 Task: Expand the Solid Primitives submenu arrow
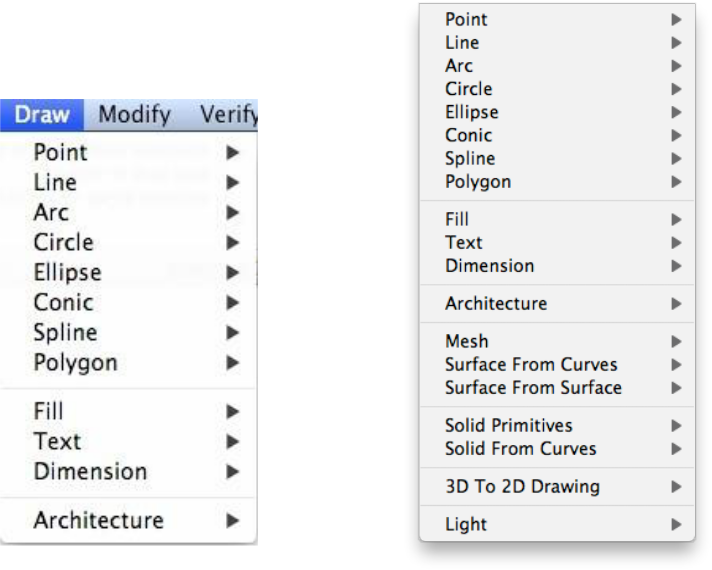[677, 426]
